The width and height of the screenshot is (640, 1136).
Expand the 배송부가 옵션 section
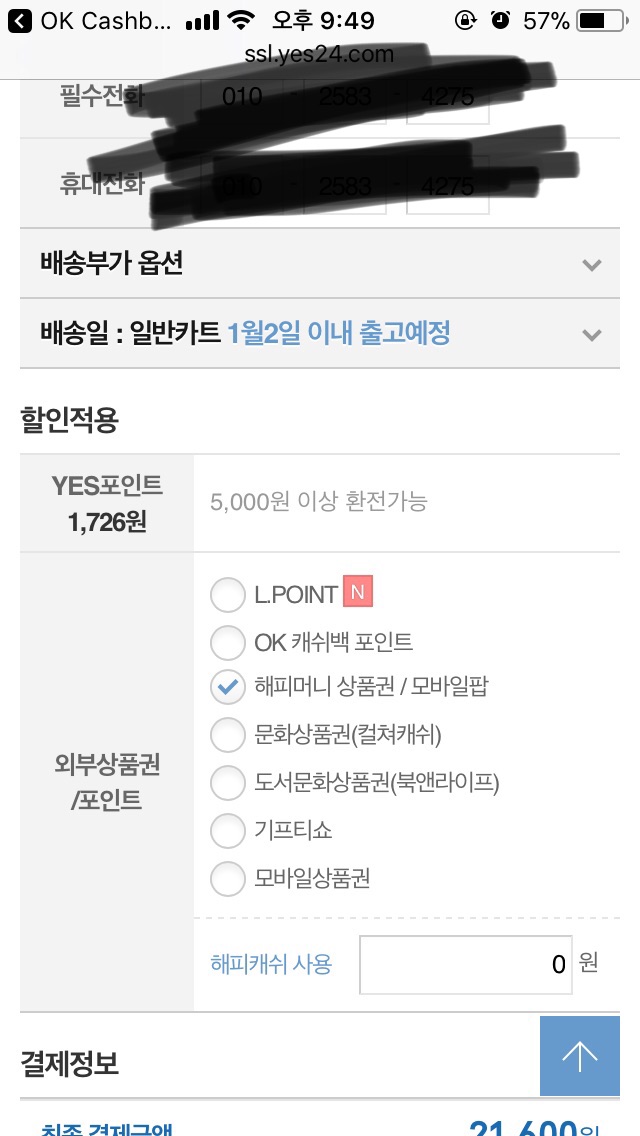[592, 264]
